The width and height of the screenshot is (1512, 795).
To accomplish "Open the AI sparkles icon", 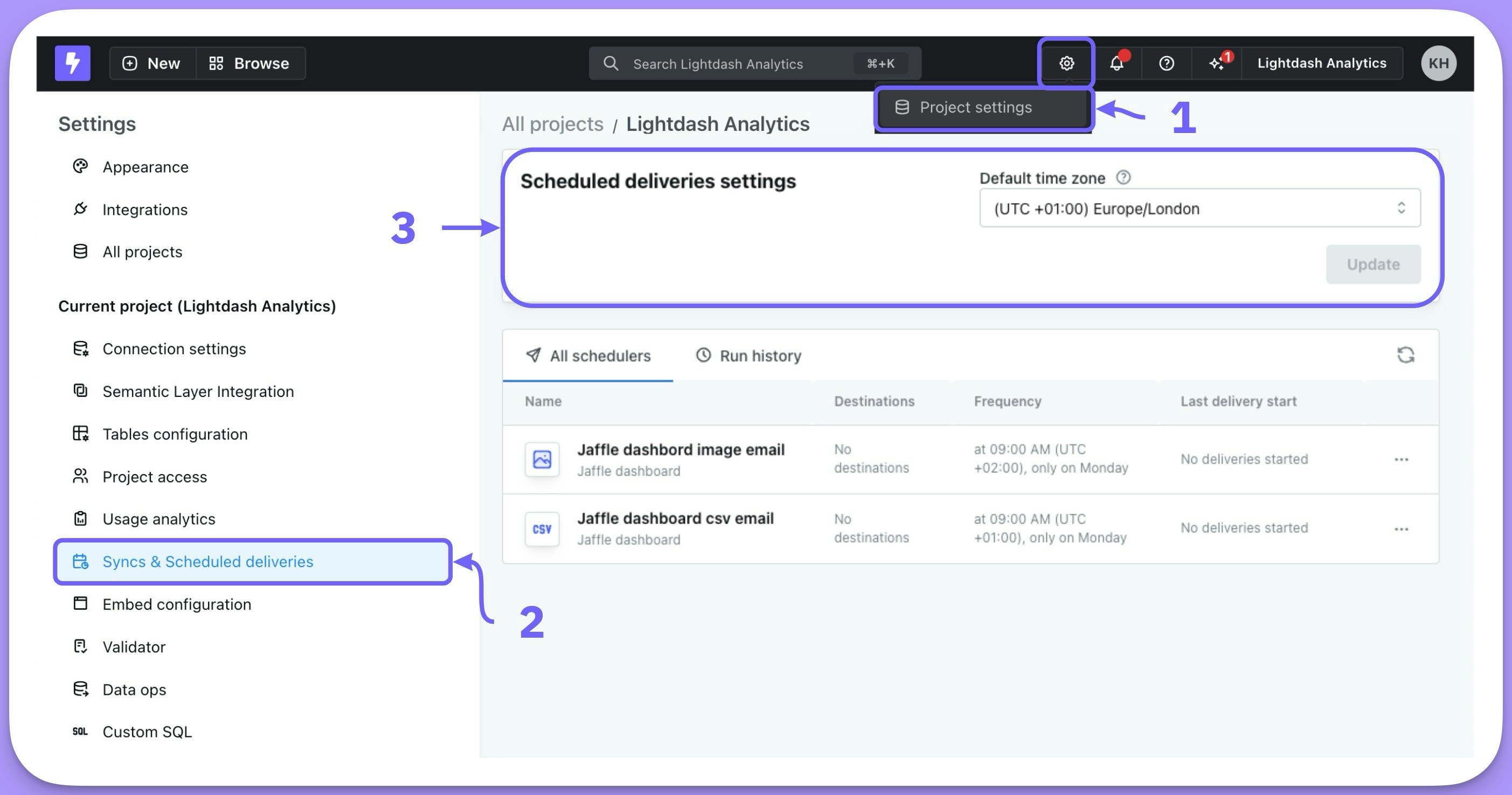I will pyautogui.click(x=1217, y=63).
